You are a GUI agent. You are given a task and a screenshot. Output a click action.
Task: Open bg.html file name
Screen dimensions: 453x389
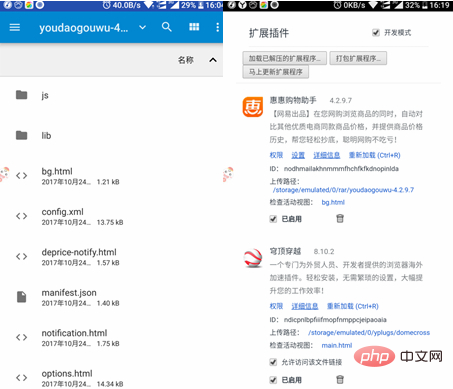pos(57,171)
